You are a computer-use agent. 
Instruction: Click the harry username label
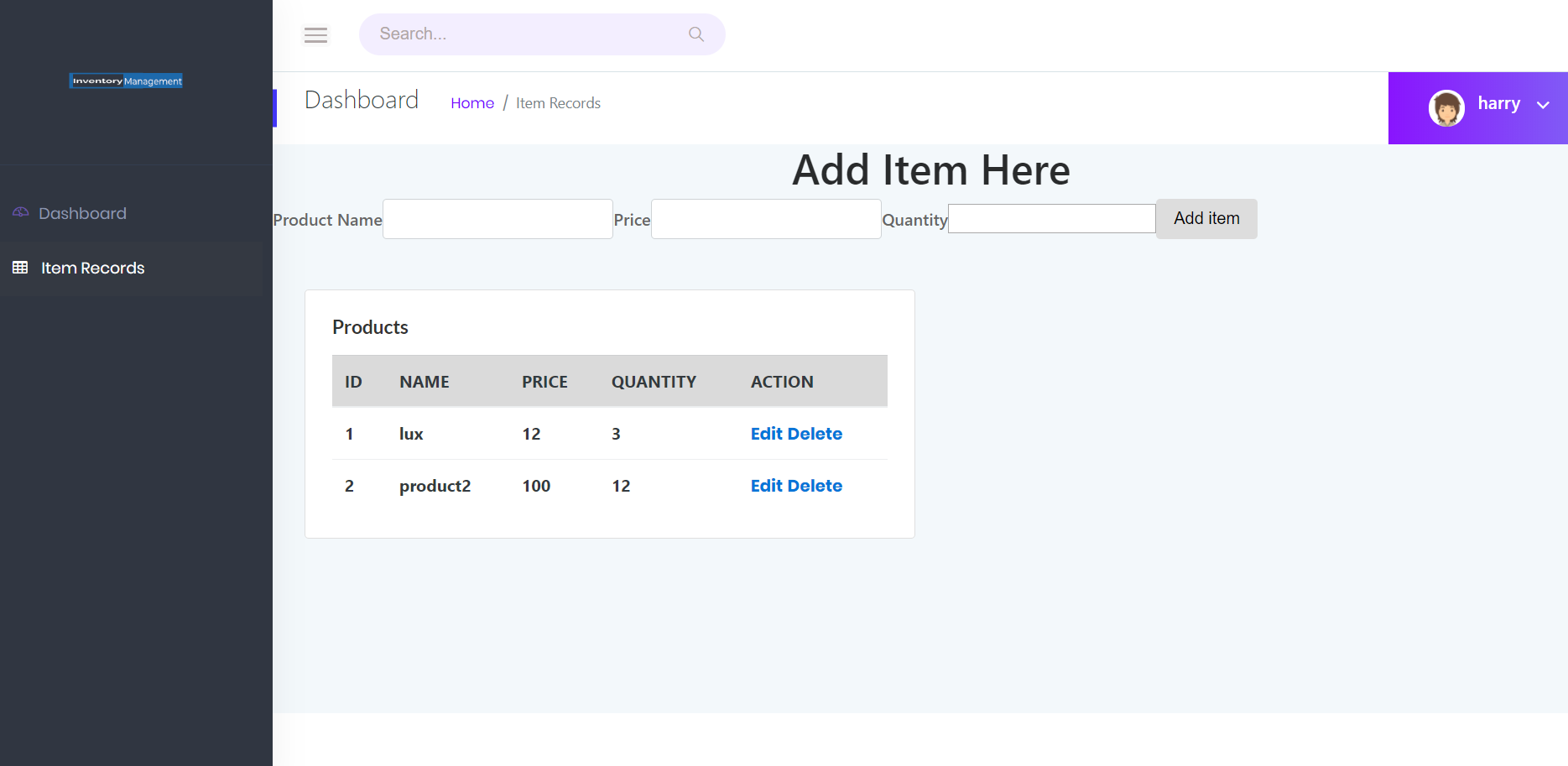pyautogui.click(x=1498, y=103)
